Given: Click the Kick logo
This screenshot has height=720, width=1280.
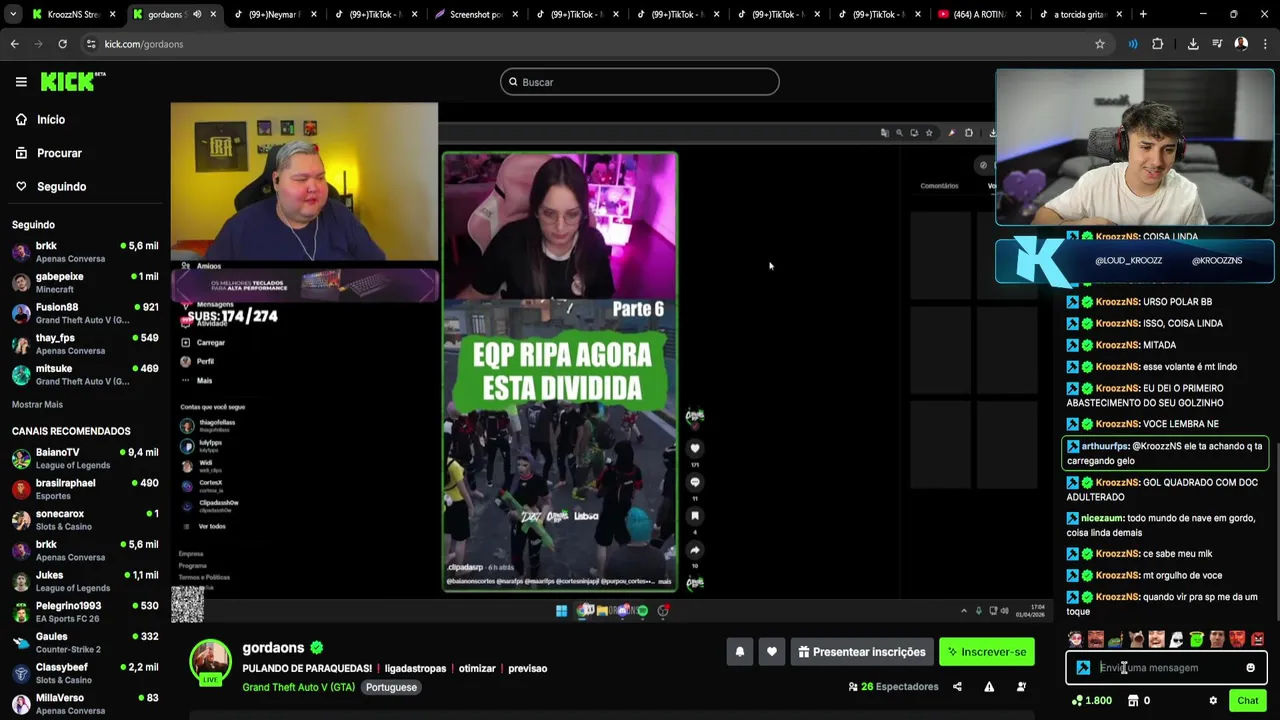Looking at the screenshot, I should tap(72, 82).
